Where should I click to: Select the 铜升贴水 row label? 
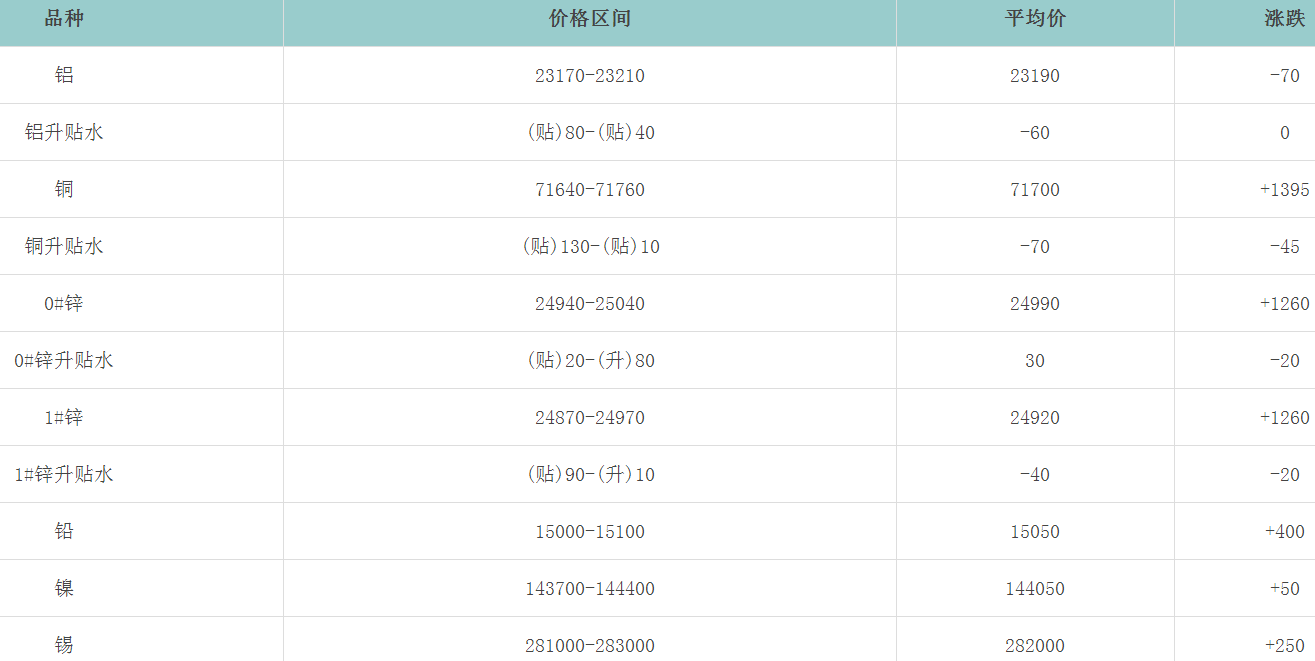click(x=64, y=246)
